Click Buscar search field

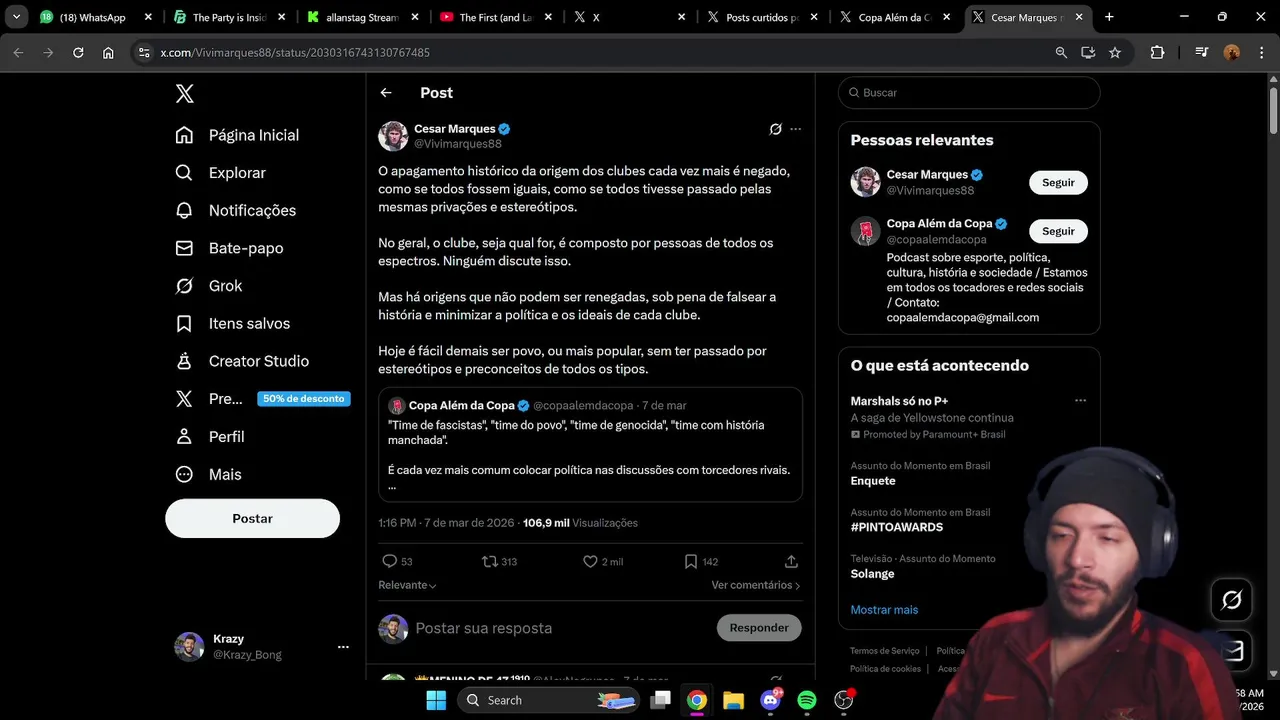[969, 93]
